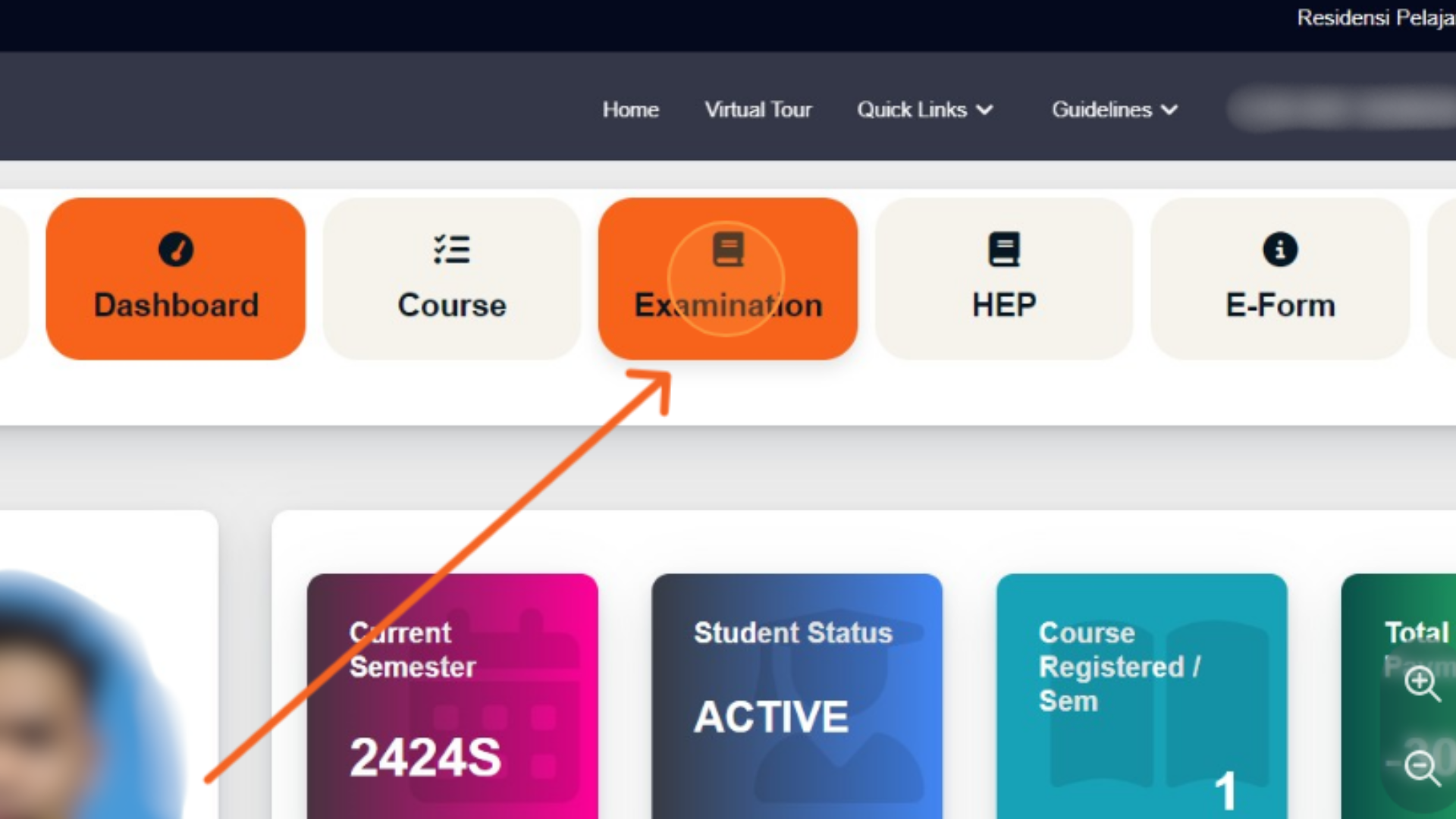The height and width of the screenshot is (819, 1456).
Task: Click the Examination book icon
Action: click(x=728, y=249)
